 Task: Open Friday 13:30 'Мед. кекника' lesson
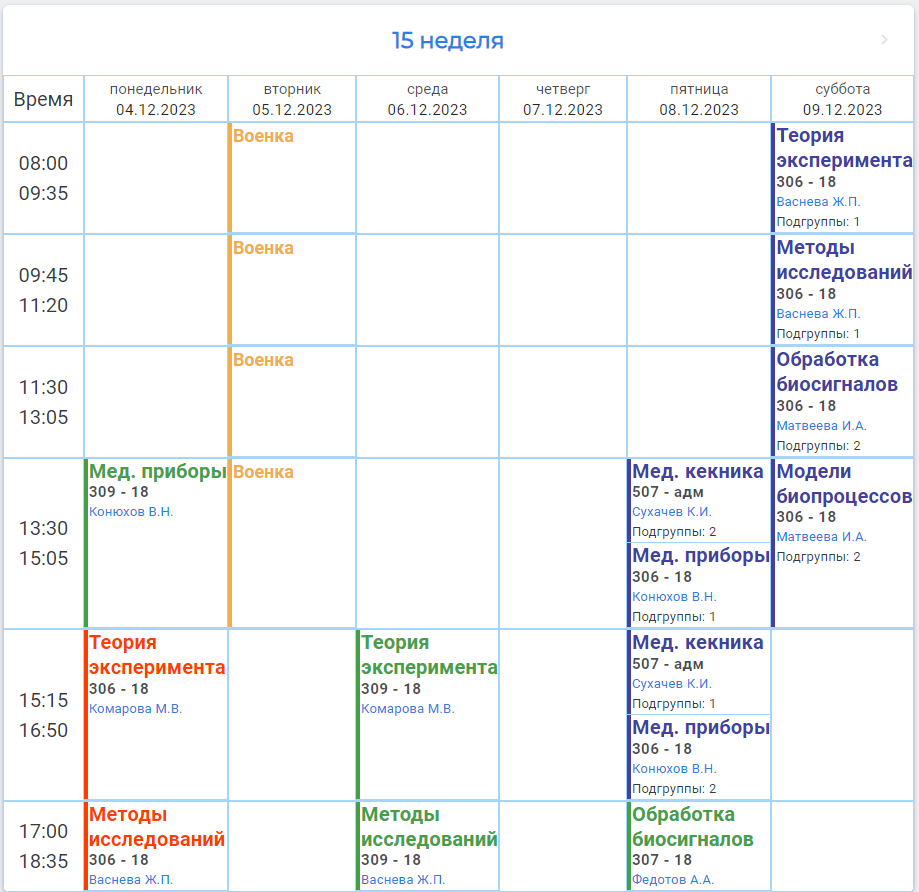(698, 472)
